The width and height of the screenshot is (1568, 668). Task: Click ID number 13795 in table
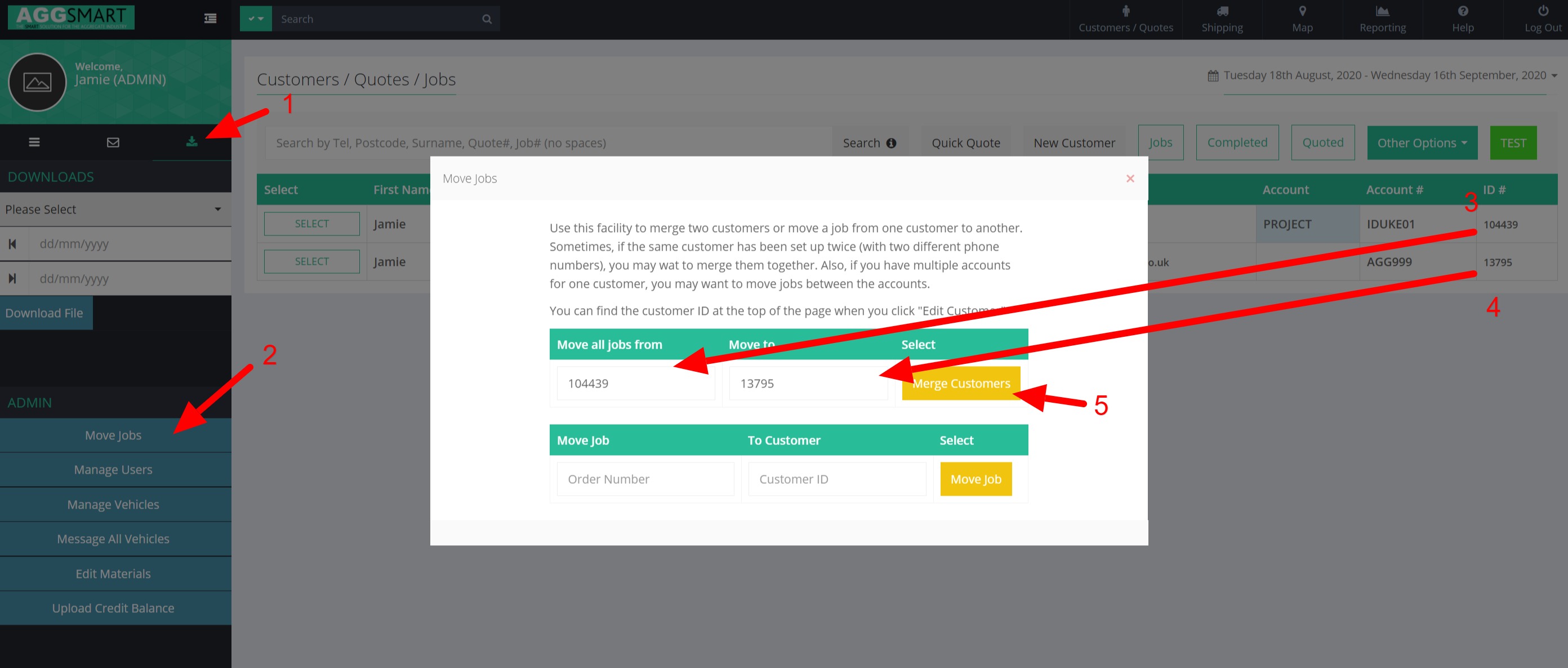click(x=1498, y=262)
